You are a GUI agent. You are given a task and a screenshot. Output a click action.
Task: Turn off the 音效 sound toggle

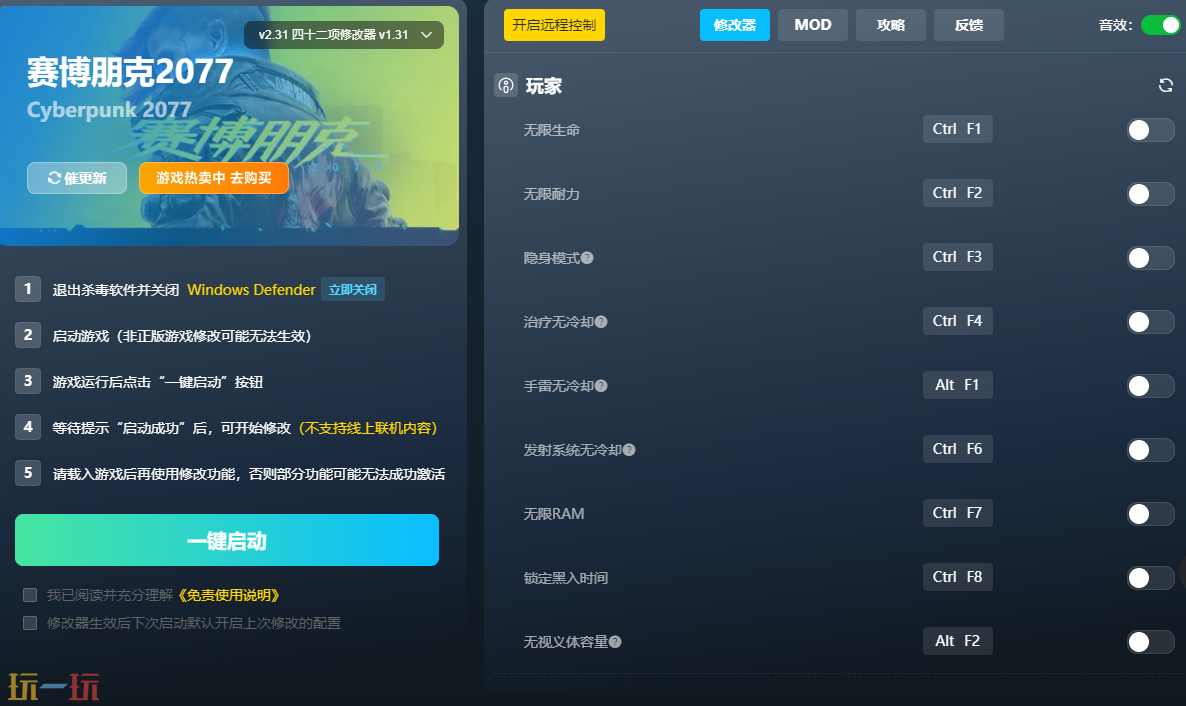point(1160,25)
